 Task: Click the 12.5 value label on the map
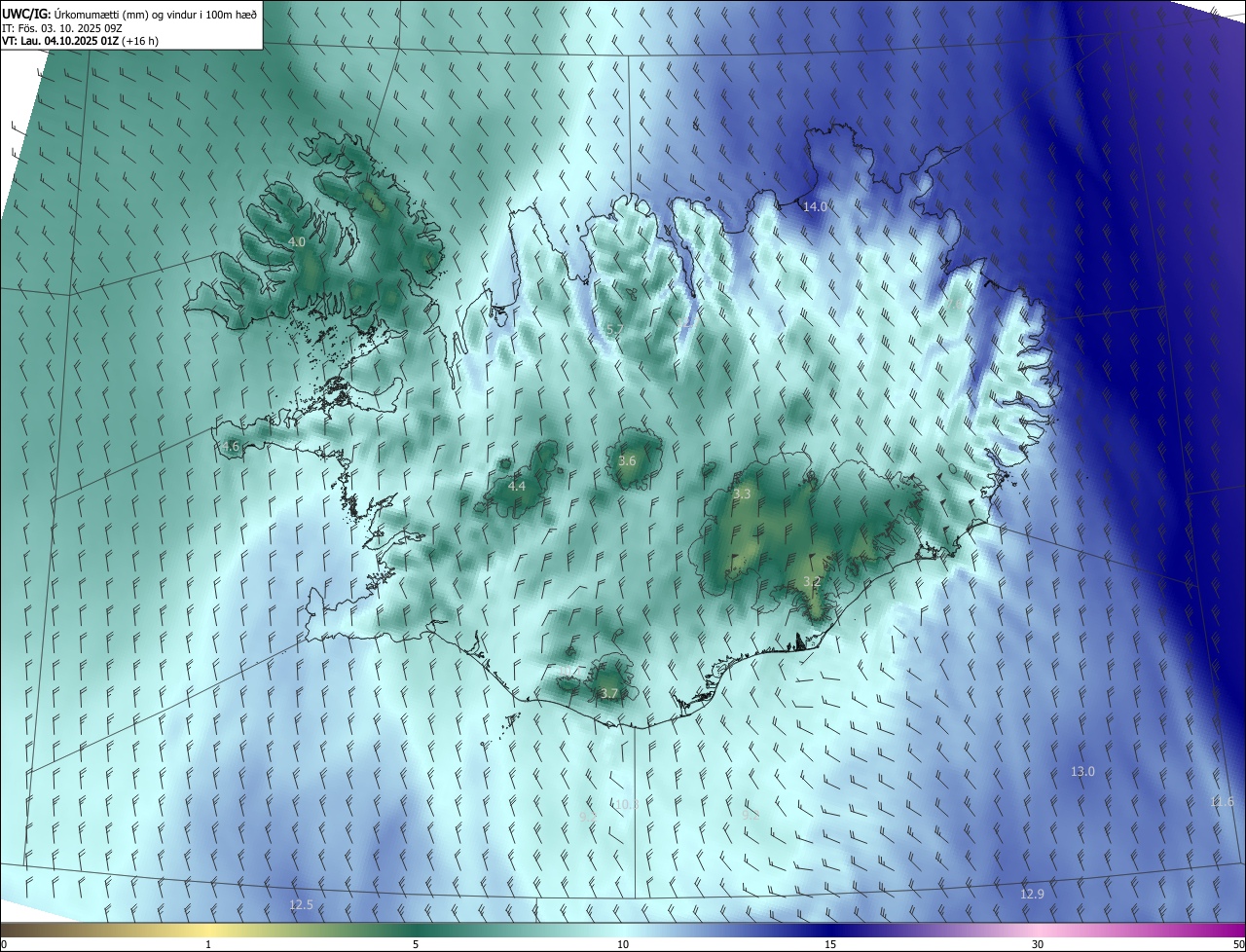[x=302, y=904]
